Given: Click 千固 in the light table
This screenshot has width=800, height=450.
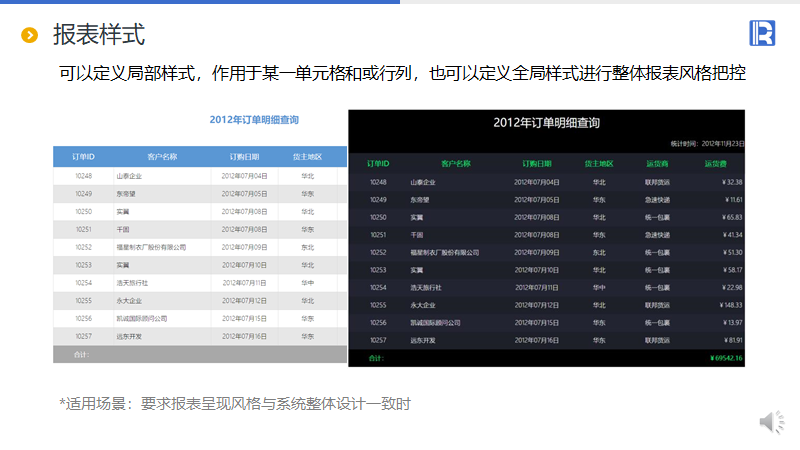Looking at the screenshot, I should click(122, 230).
